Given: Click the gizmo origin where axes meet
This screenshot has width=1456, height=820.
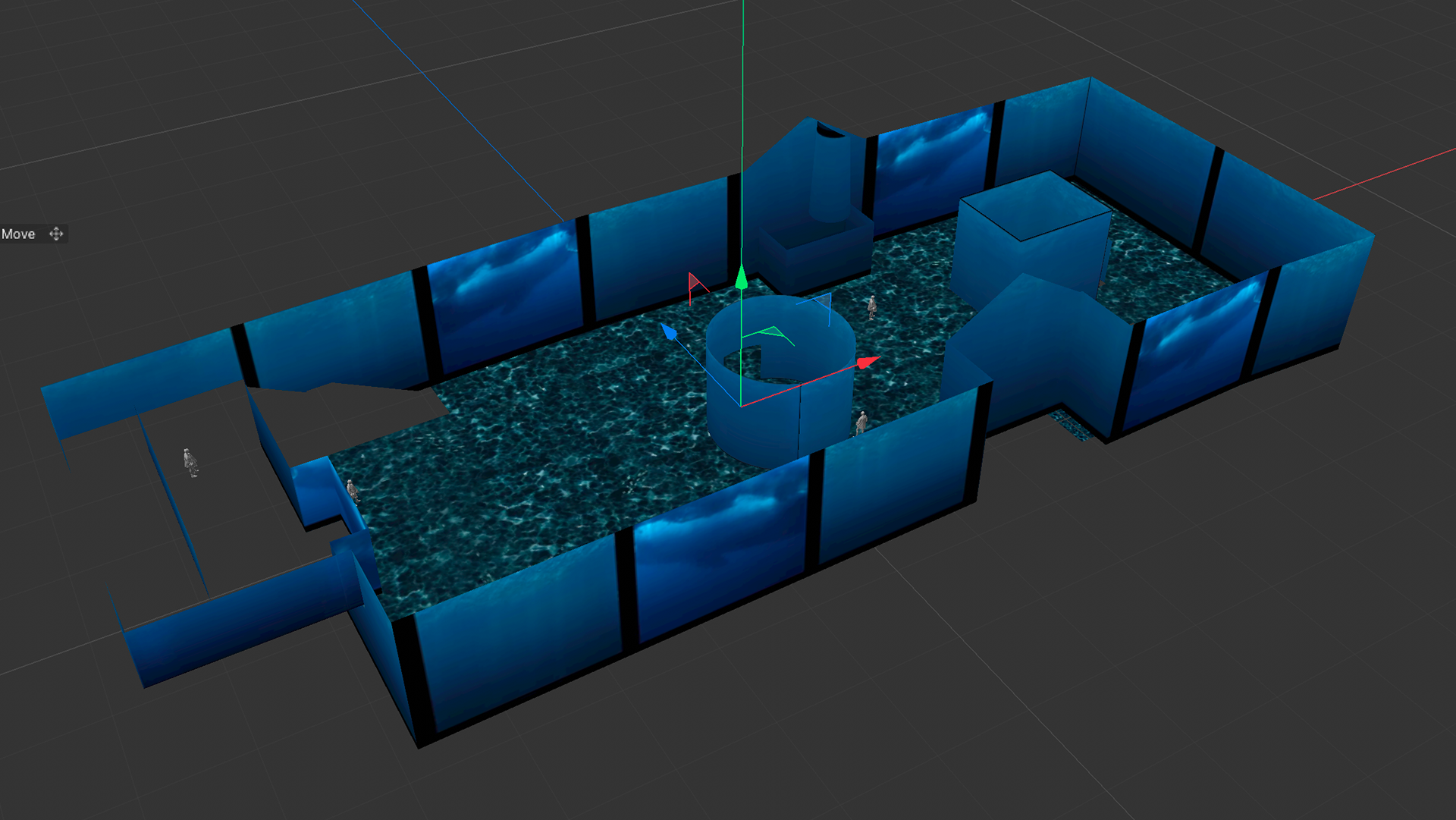Looking at the screenshot, I should tap(741, 406).
